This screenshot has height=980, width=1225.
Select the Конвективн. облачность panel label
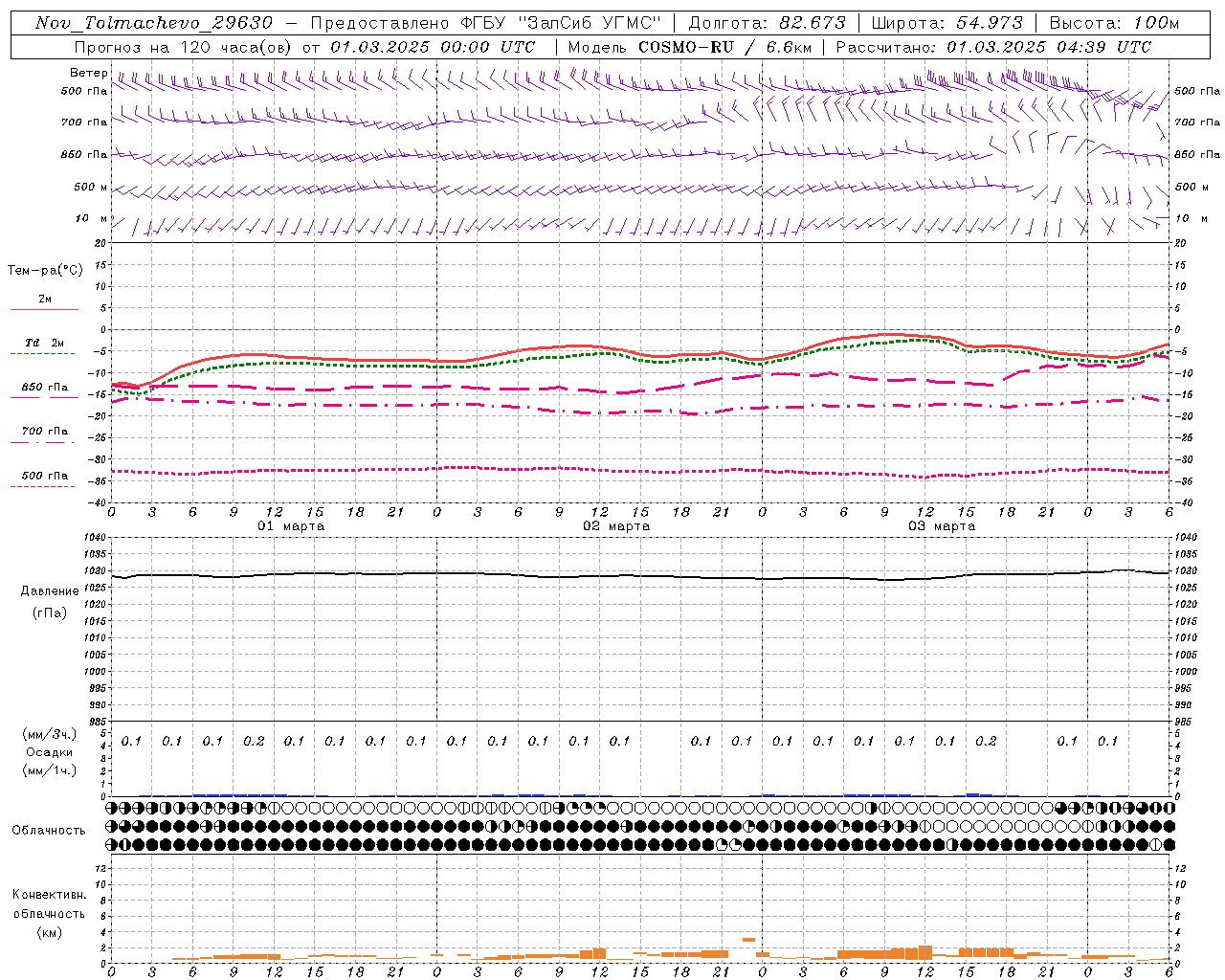pos(49,913)
